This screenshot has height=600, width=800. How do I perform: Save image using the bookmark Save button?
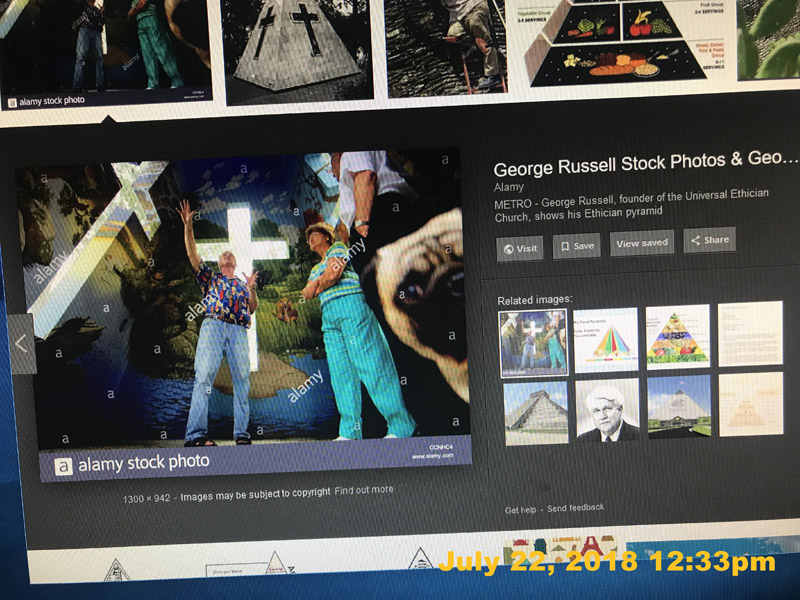[x=577, y=246]
